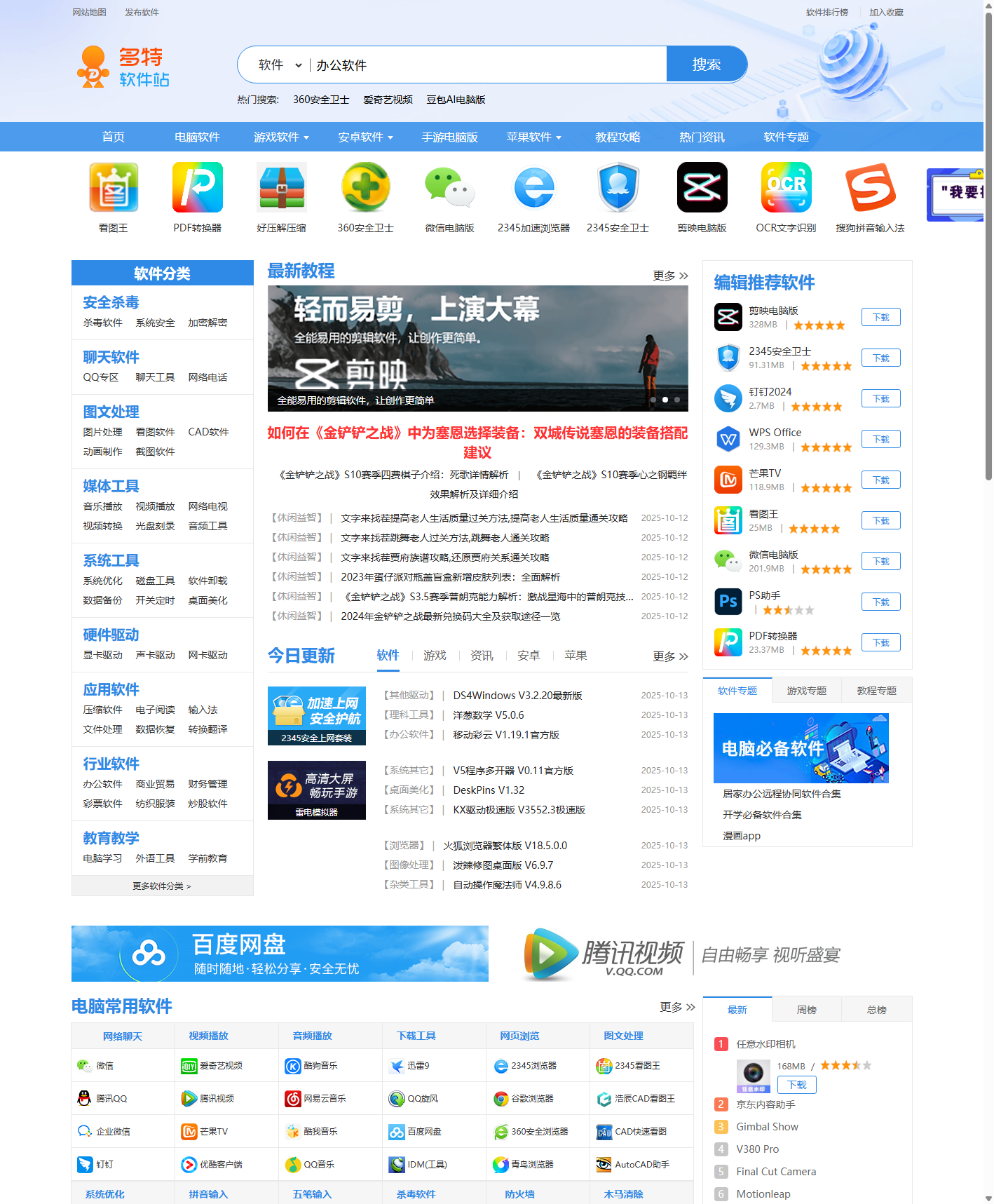The image size is (994, 1204).
Task: Open the 软件排行榜 top link
Action: click(827, 12)
